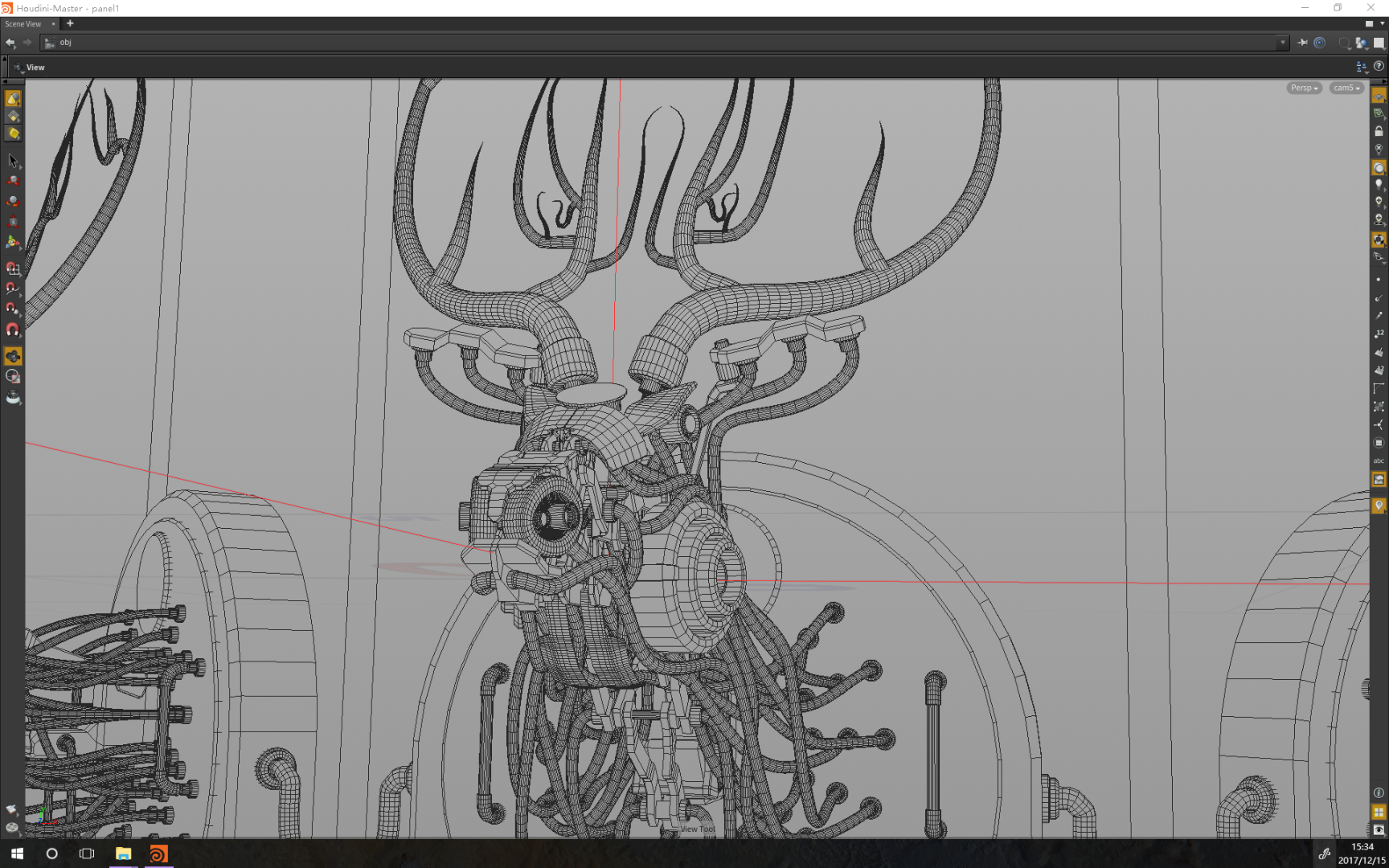Open the display options list icon

pyautogui.click(x=1361, y=67)
